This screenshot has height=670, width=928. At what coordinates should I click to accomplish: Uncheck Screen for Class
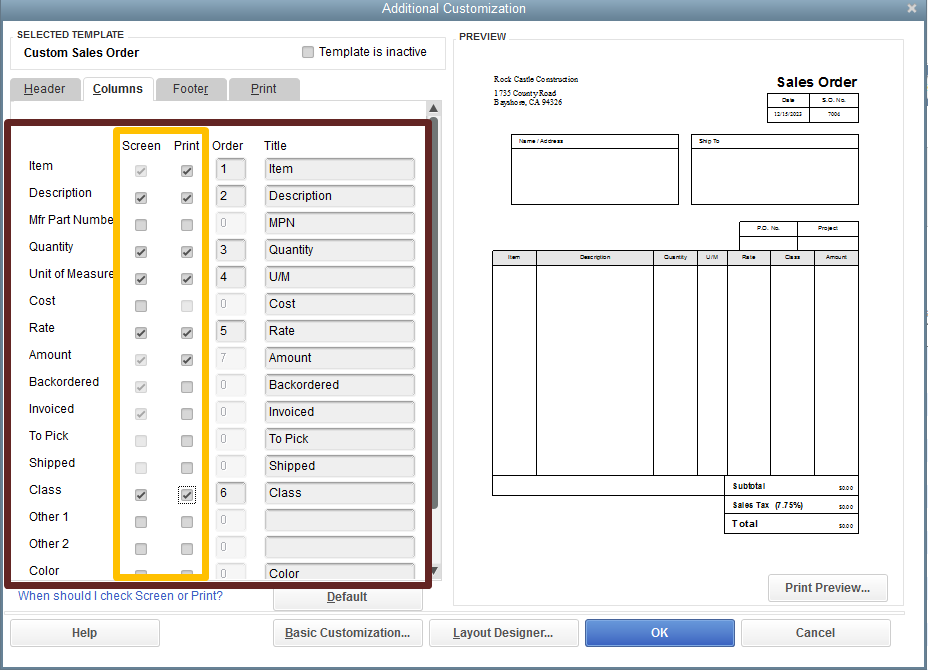click(141, 495)
